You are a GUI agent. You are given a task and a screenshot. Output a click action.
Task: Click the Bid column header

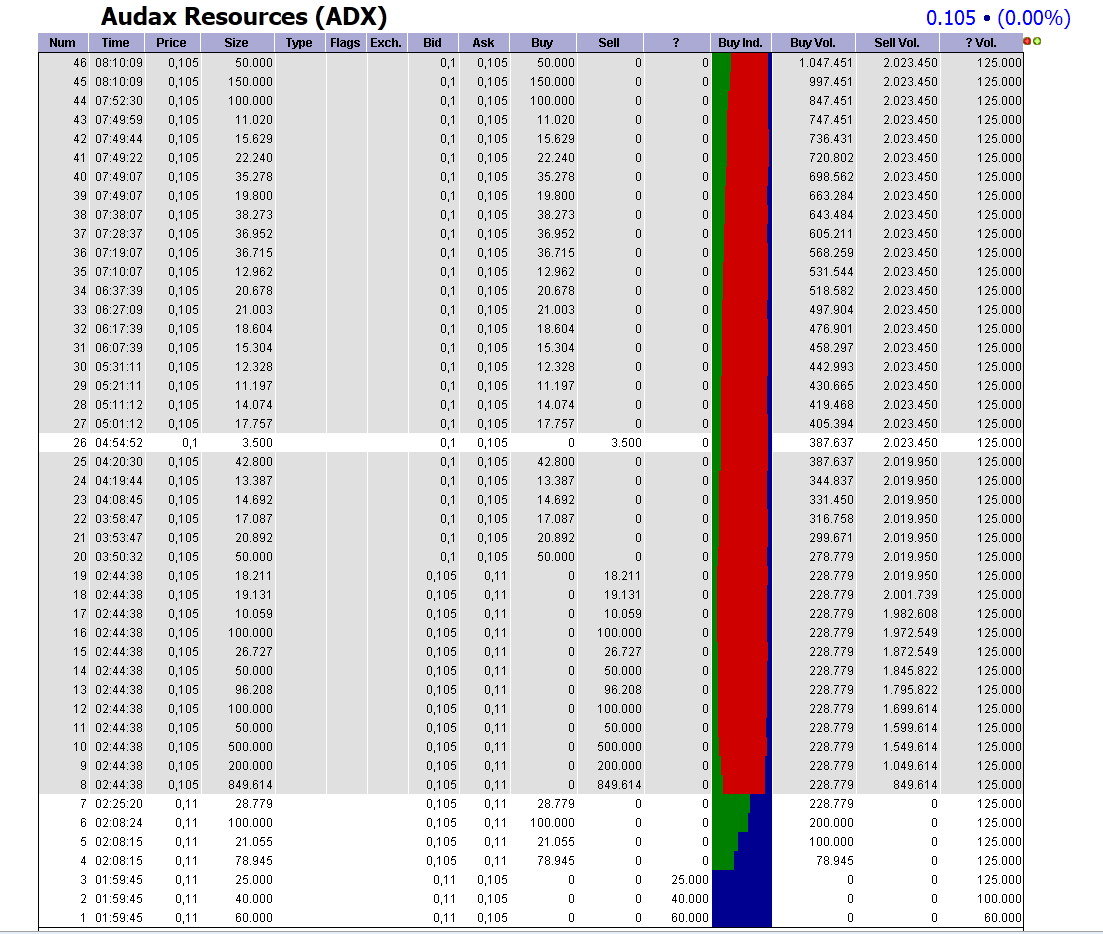(432, 42)
